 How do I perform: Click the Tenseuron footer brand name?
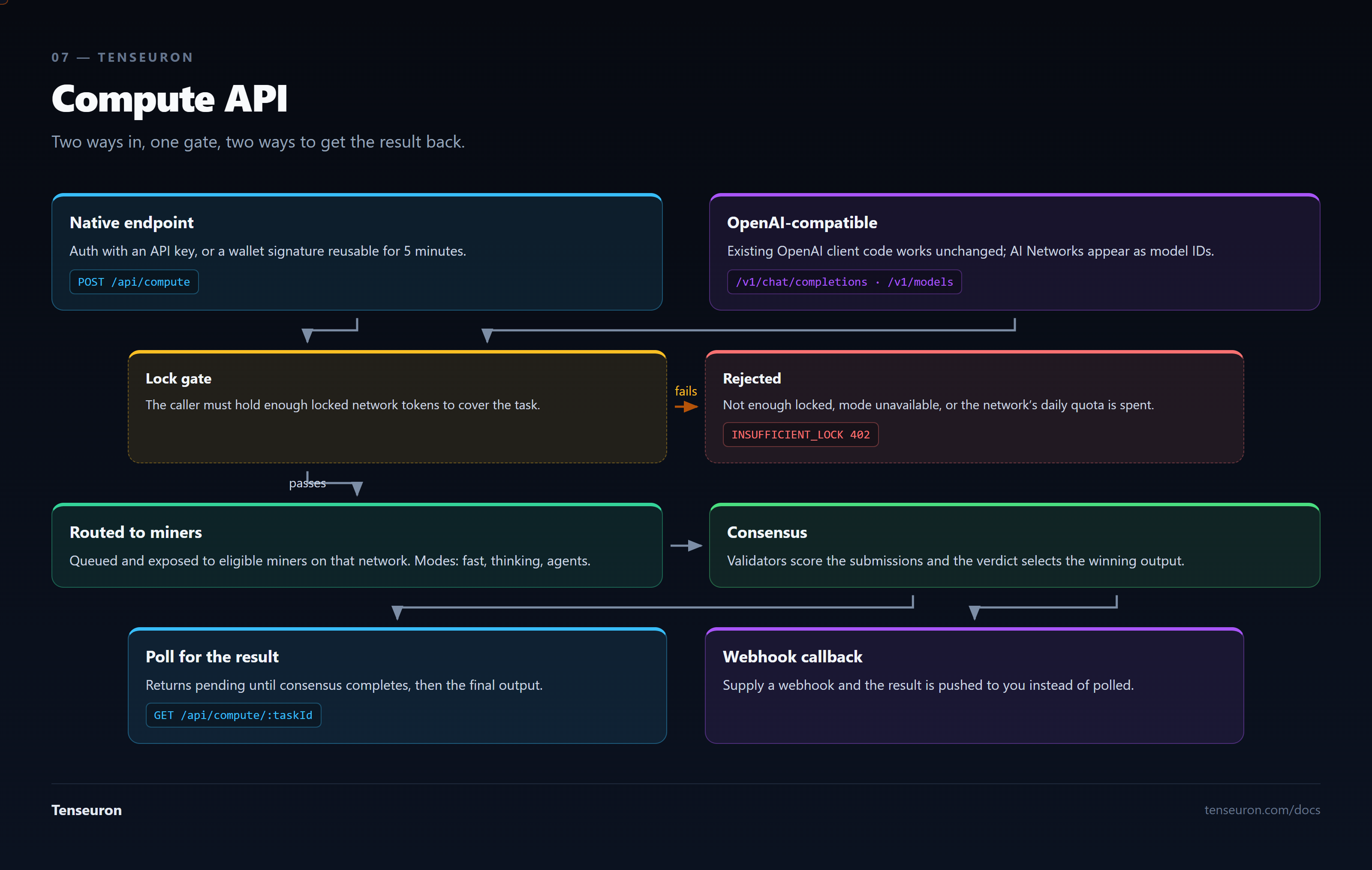point(87,810)
